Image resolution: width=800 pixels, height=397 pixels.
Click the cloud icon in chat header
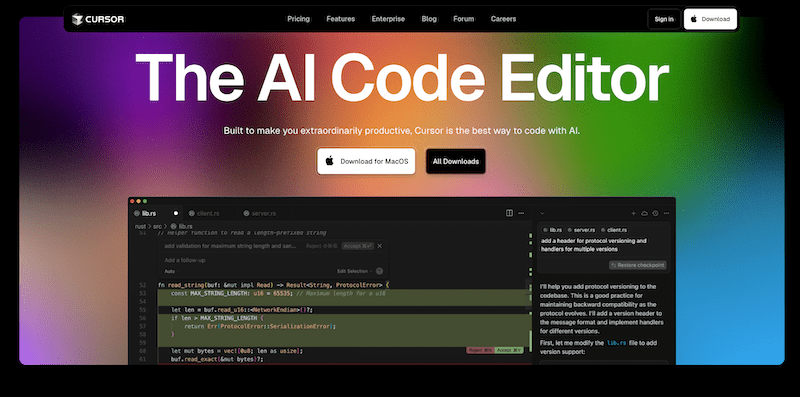[x=644, y=213]
